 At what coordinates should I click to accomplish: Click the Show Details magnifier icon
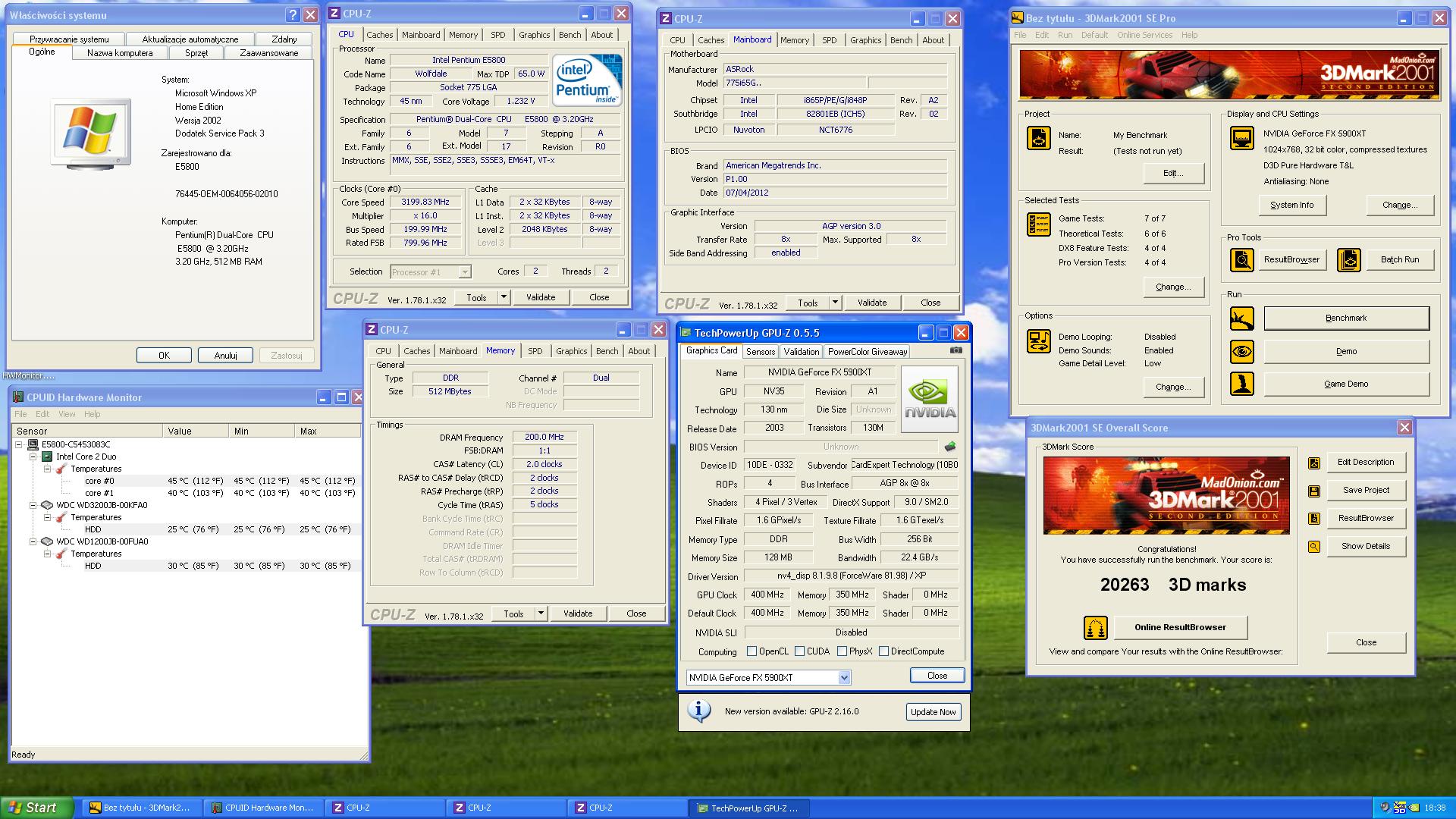coord(1314,547)
